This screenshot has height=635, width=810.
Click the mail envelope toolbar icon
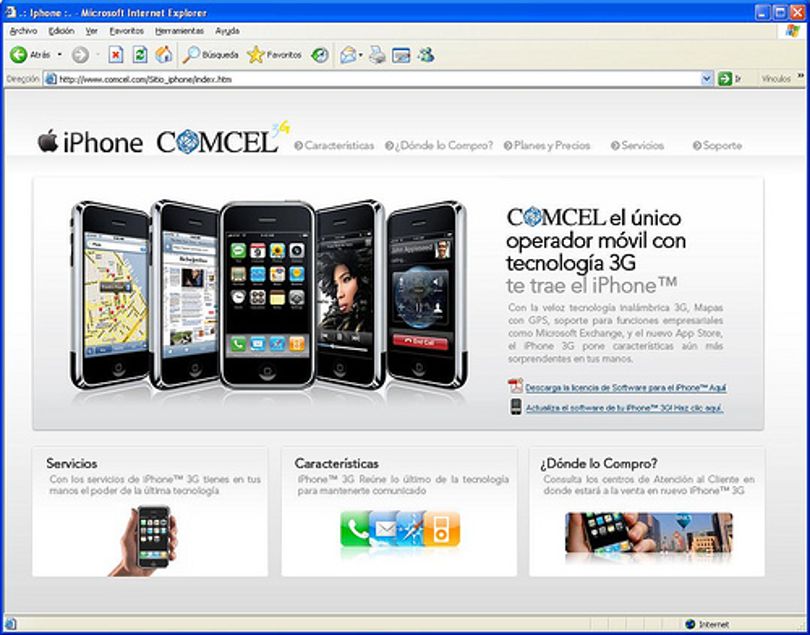coord(348,55)
